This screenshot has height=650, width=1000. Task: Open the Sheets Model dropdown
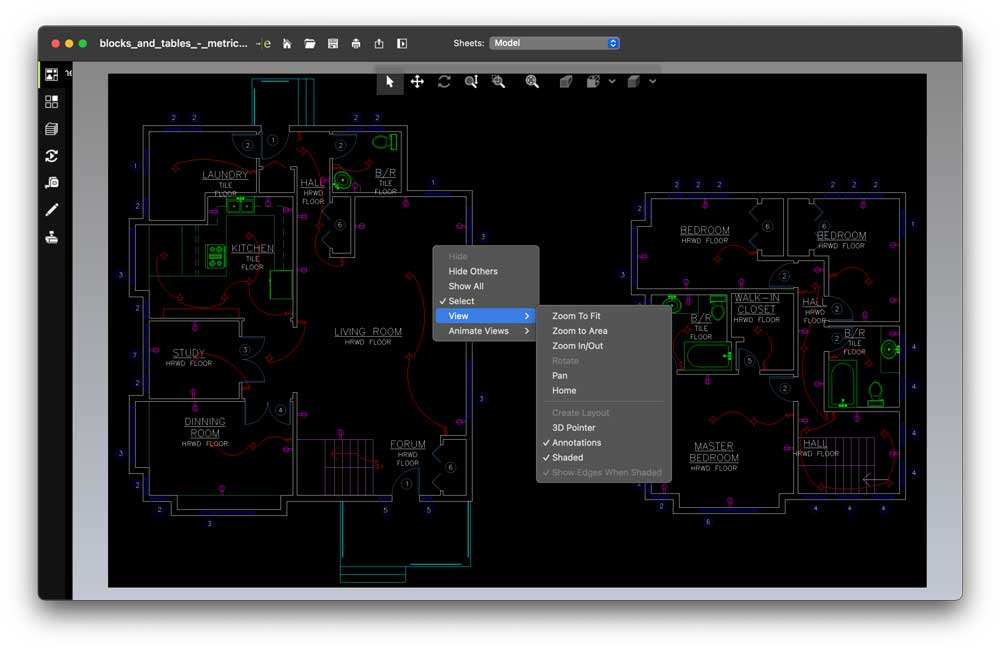tap(555, 43)
